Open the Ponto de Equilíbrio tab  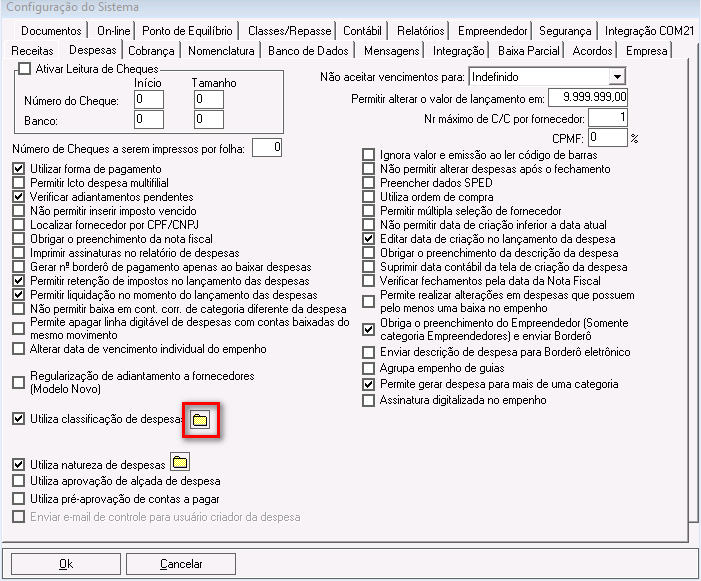[x=187, y=31]
